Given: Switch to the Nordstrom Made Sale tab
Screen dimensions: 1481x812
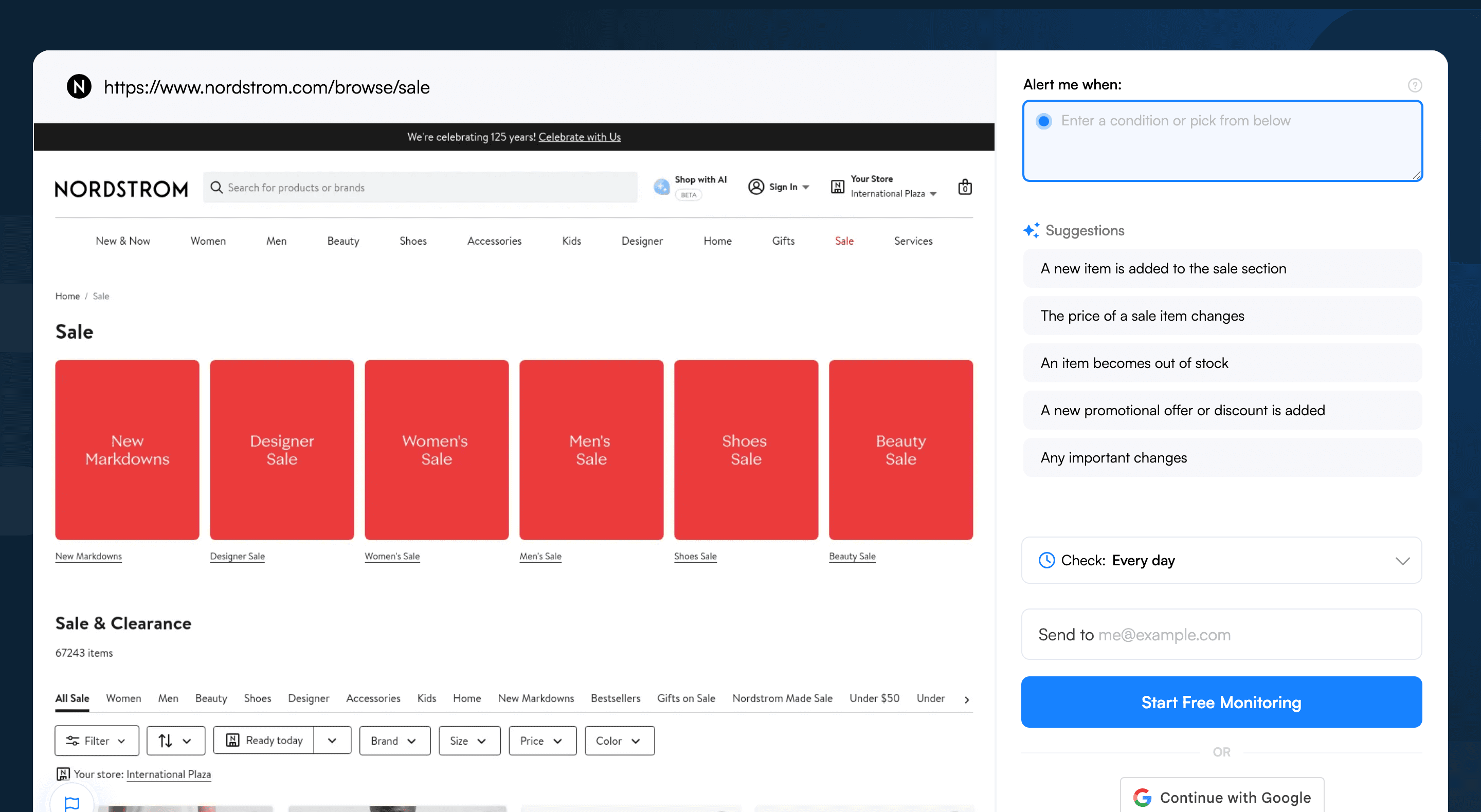Looking at the screenshot, I should point(782,698).
